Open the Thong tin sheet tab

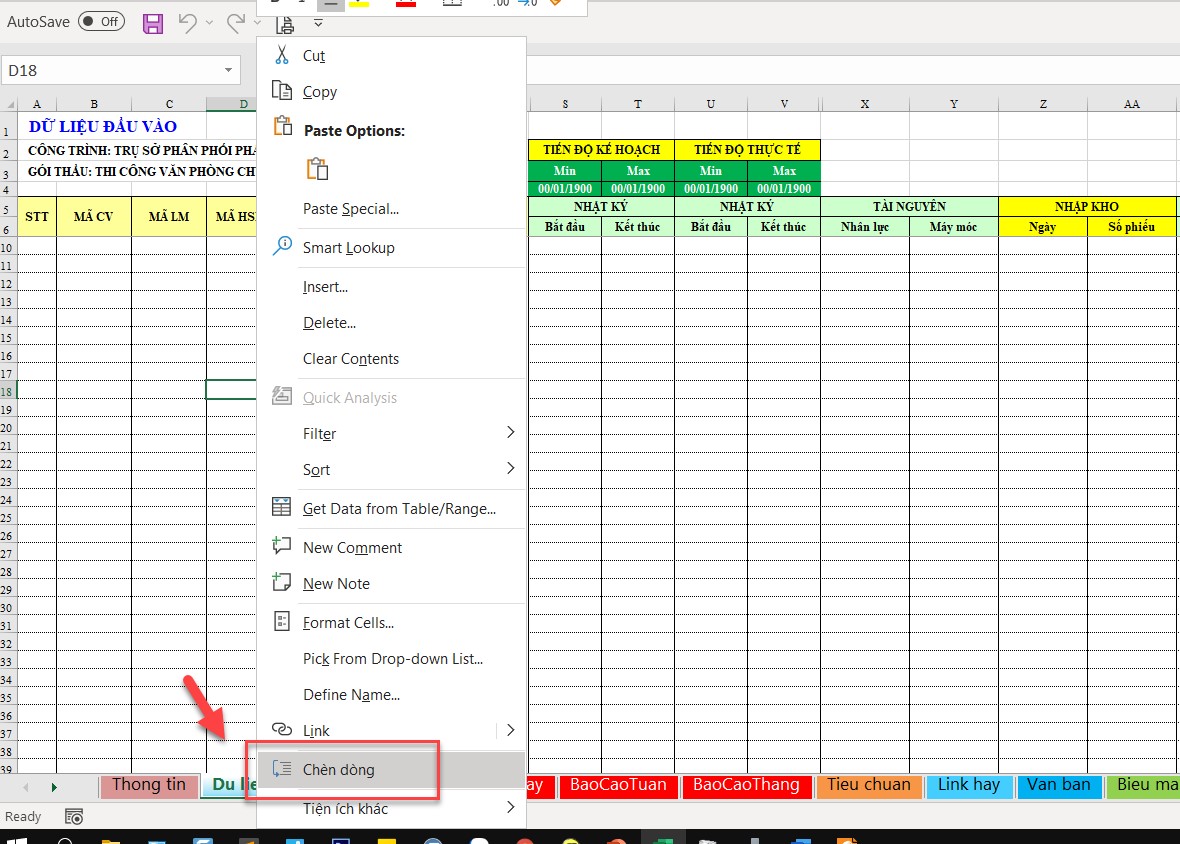pyautogui.click(x=148, y=785)
